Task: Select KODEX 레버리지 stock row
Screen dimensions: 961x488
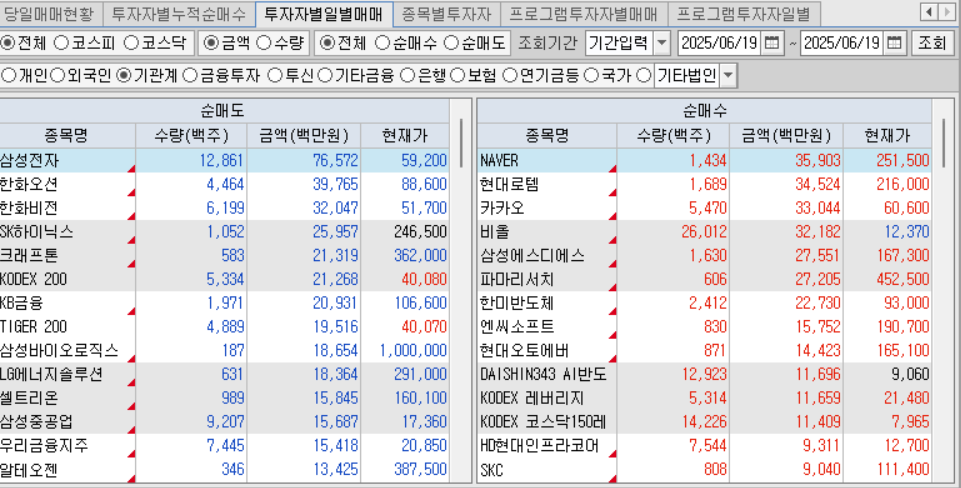Action: point(704,398)
